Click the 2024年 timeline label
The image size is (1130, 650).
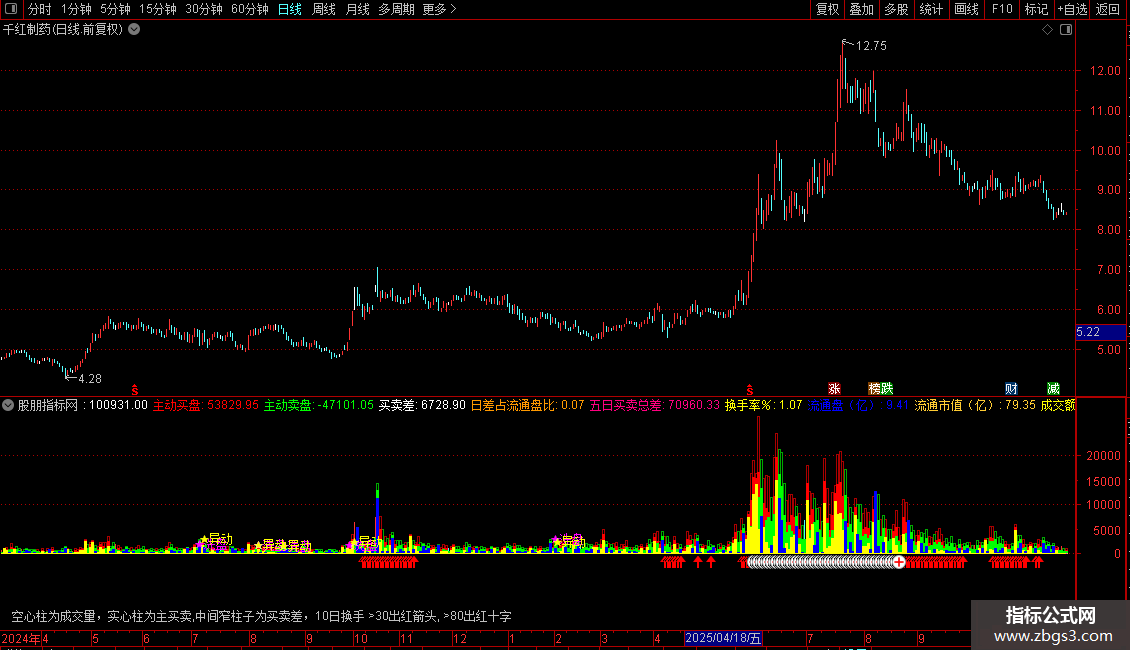click(21, 638)
